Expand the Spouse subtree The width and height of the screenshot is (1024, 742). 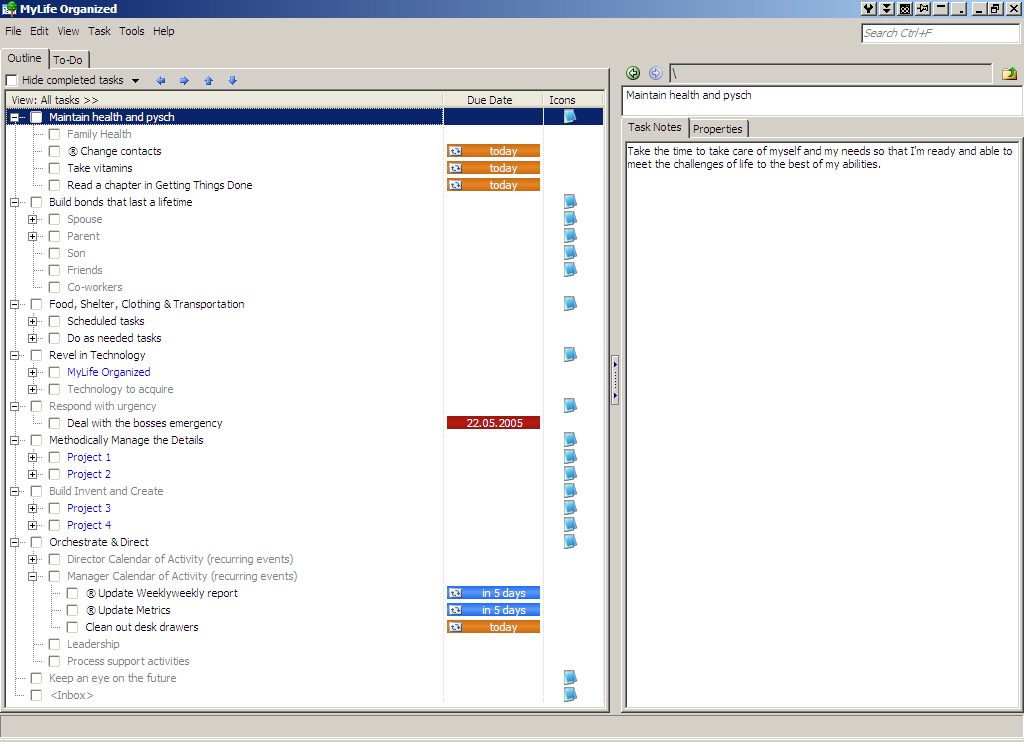(x=32, y=219)
